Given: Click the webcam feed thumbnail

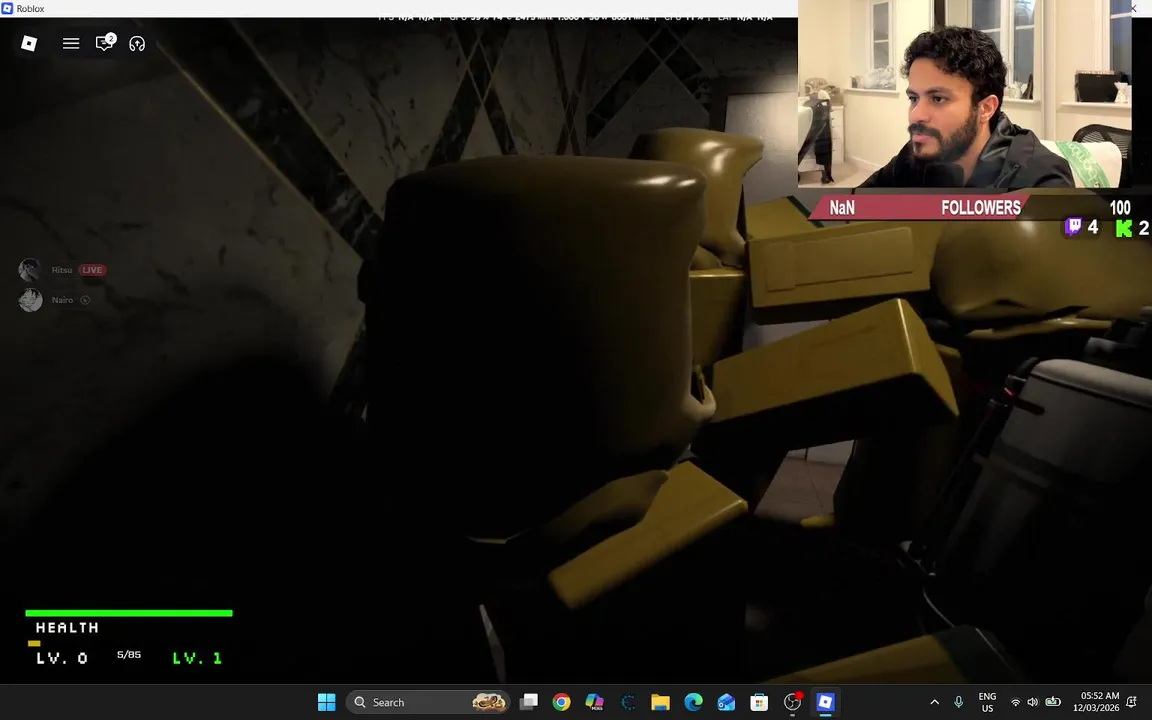Looking at the screenshot, I should coord(965,94).
